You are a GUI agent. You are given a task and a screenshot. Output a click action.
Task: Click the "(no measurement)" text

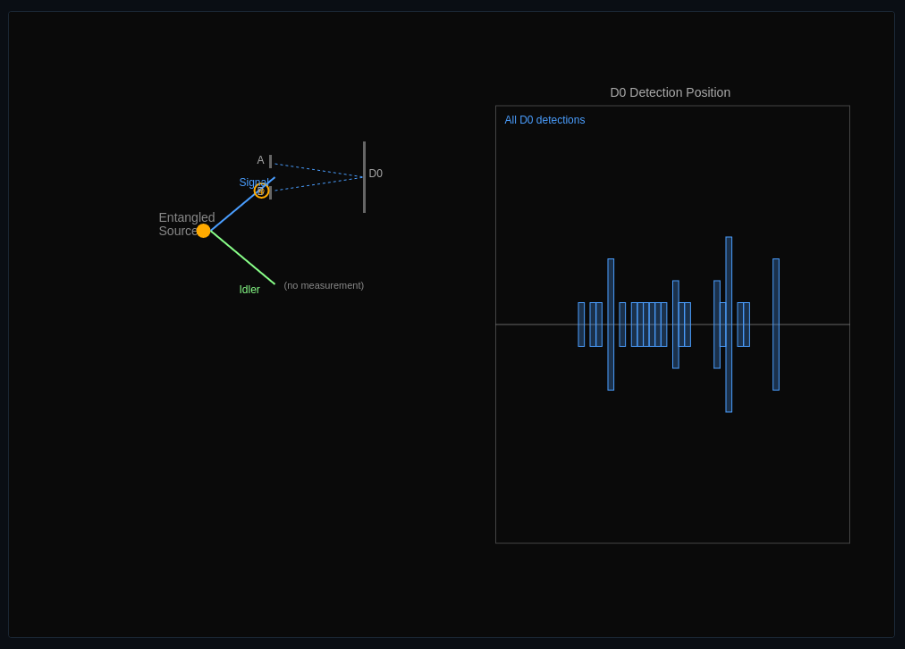point(323,286)
